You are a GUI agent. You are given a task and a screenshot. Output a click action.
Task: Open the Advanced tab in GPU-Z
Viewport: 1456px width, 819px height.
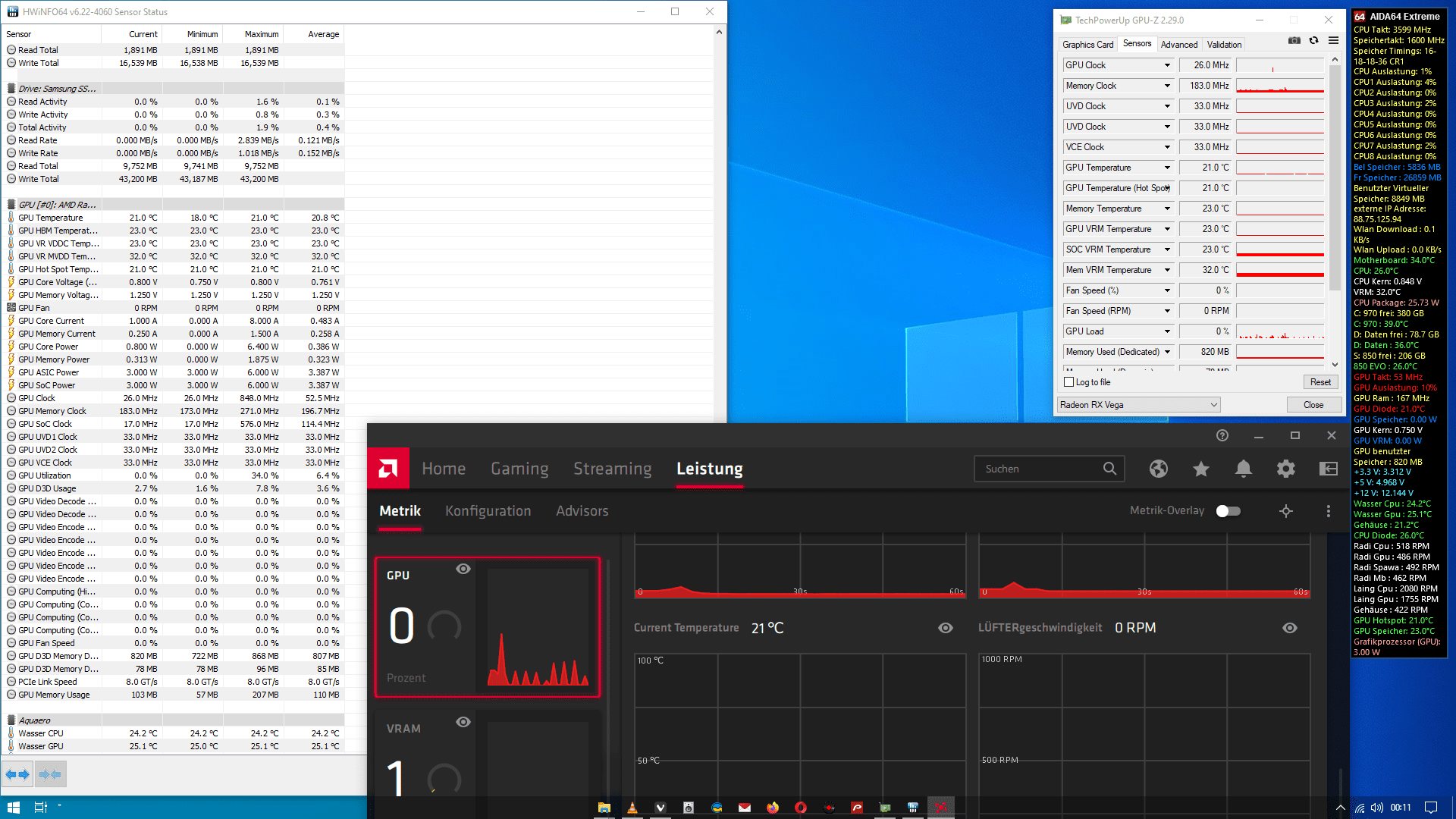tap(1178, 45)
